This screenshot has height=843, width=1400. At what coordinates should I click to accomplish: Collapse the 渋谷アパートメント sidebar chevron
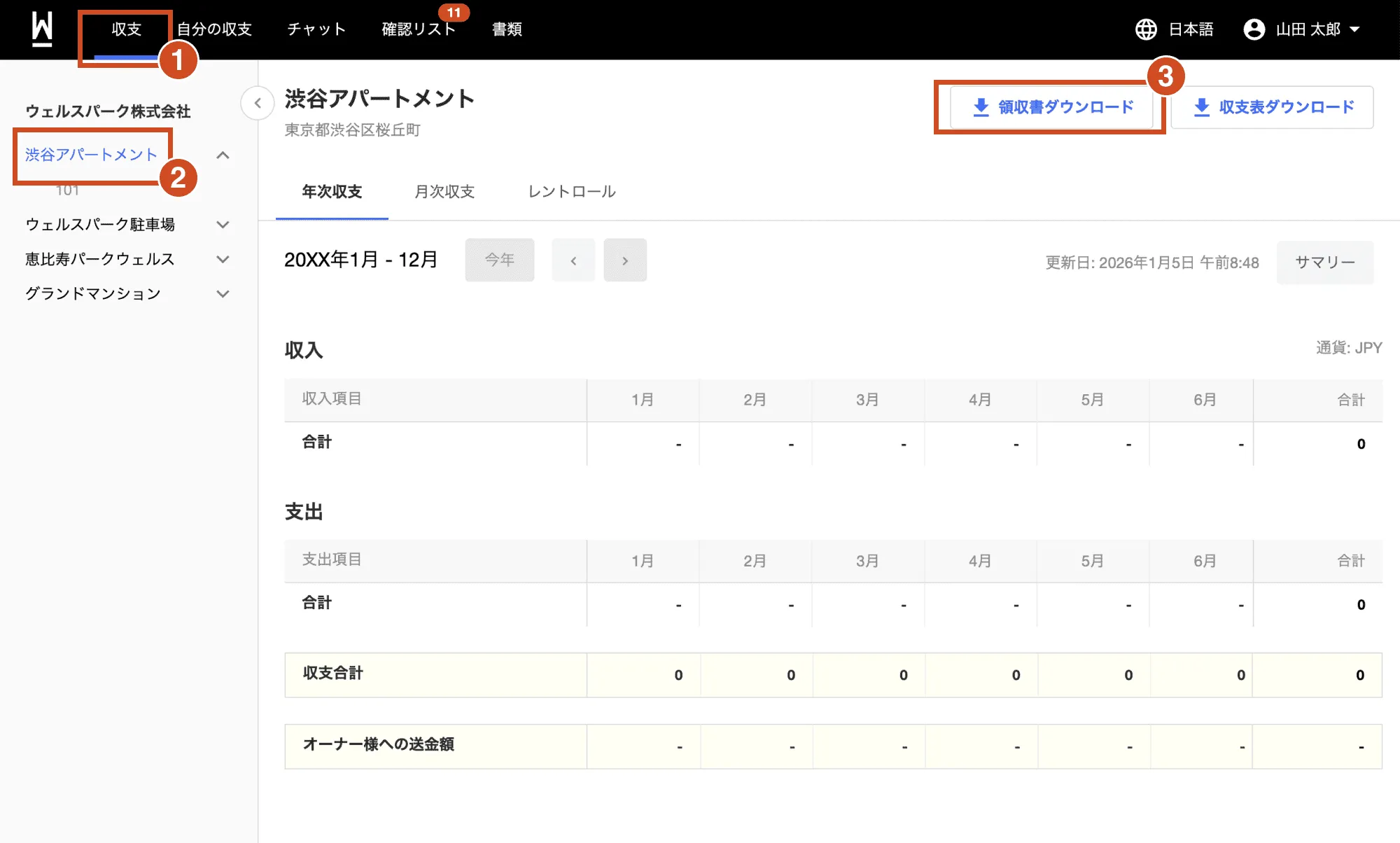[223, 155]
